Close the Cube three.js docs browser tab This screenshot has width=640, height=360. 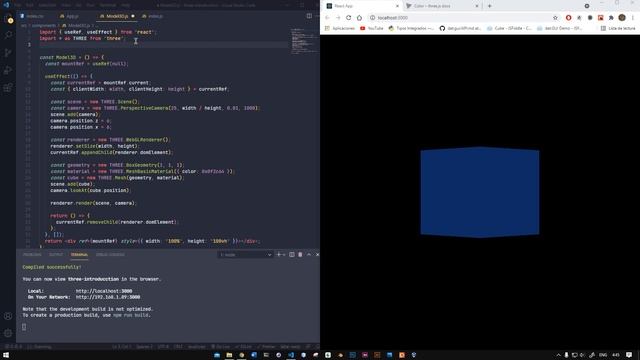coord(477,6)
